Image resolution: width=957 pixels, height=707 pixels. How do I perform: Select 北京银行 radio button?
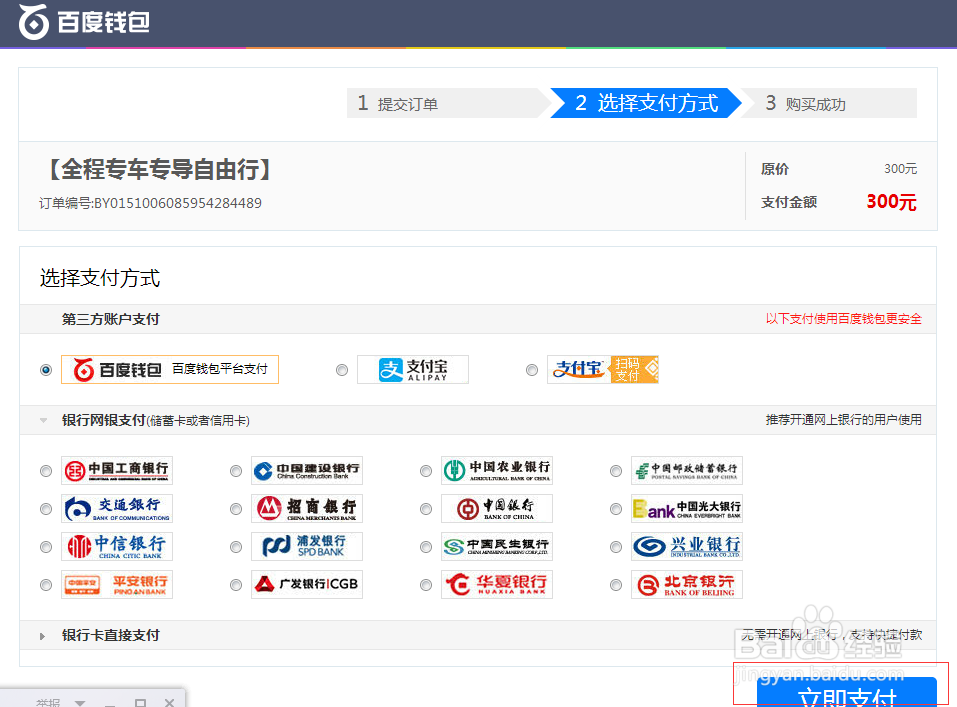[616, 585]
